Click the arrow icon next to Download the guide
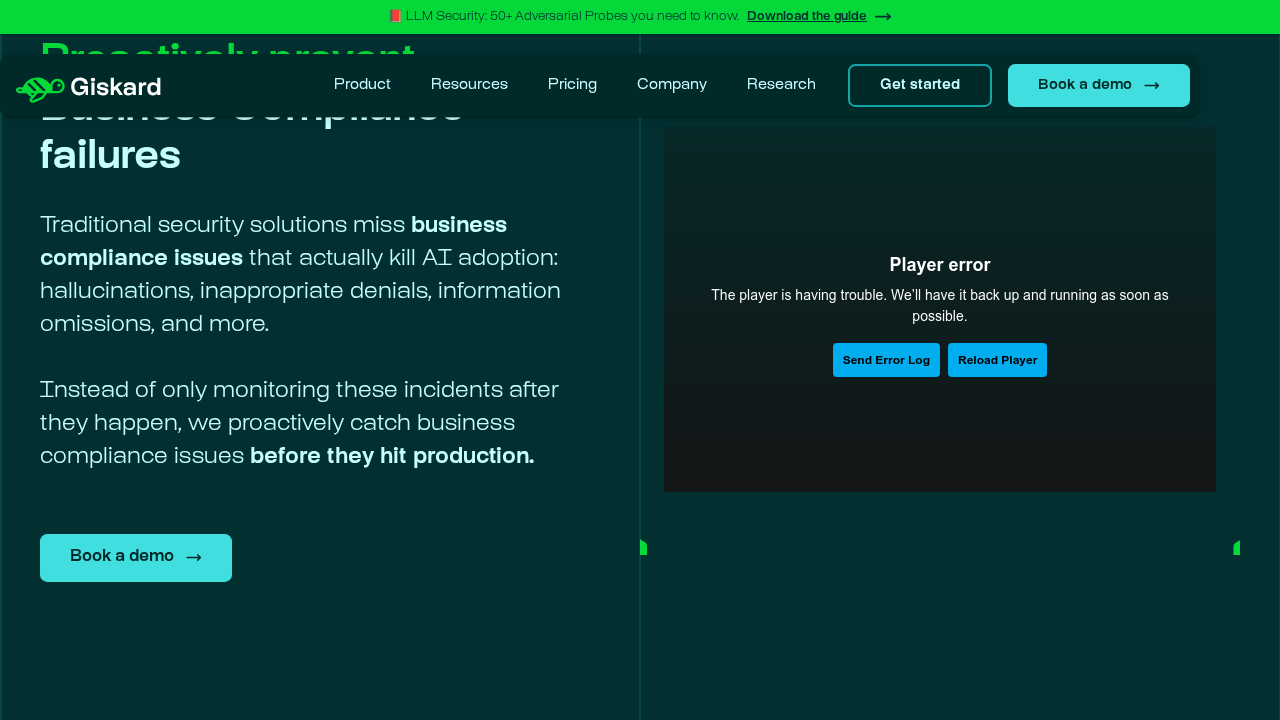Viewport: 1280px width, 720px height. [x=881, y=16]
